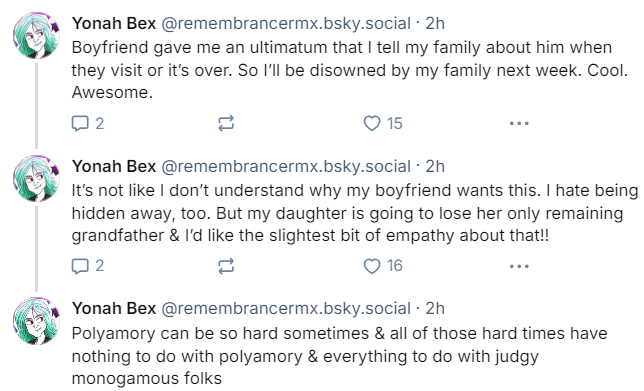
Task: Expand the second post's three-dot menu
Action: (519, 266)
